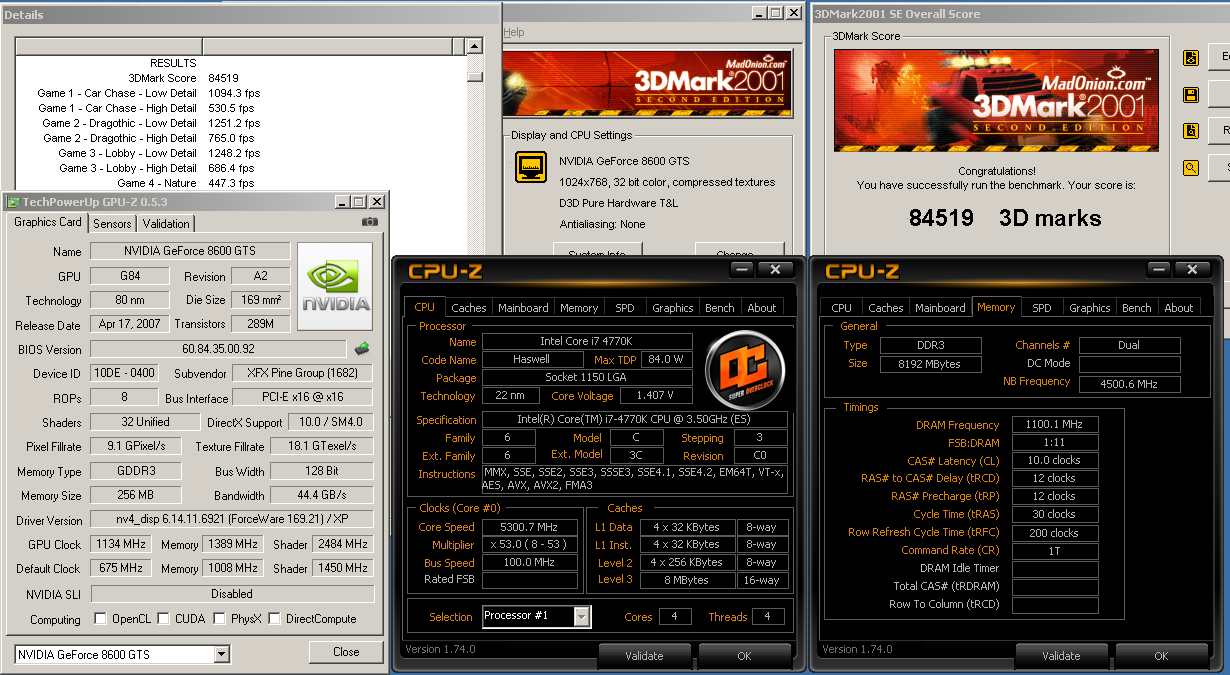Click the Core Speed value 5300.7 MHz
This screenshot has width=1230, height=675.
pos(530,527)
